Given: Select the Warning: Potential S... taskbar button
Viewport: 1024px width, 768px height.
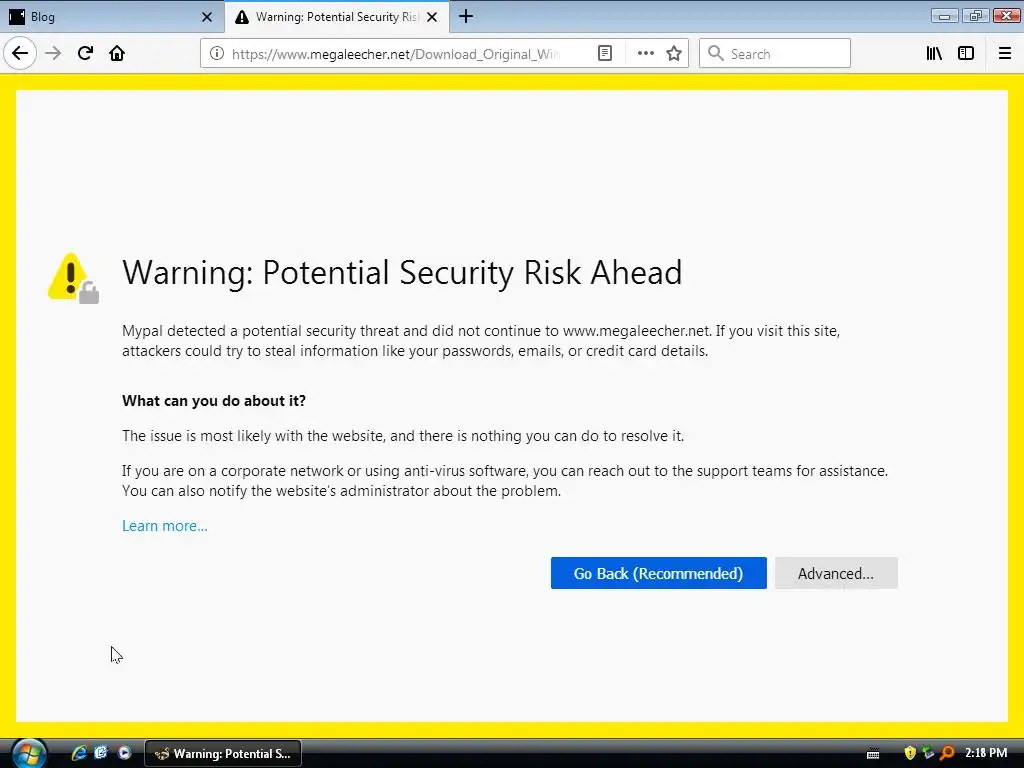Looking at the screenshot, I should click(223, 754).
